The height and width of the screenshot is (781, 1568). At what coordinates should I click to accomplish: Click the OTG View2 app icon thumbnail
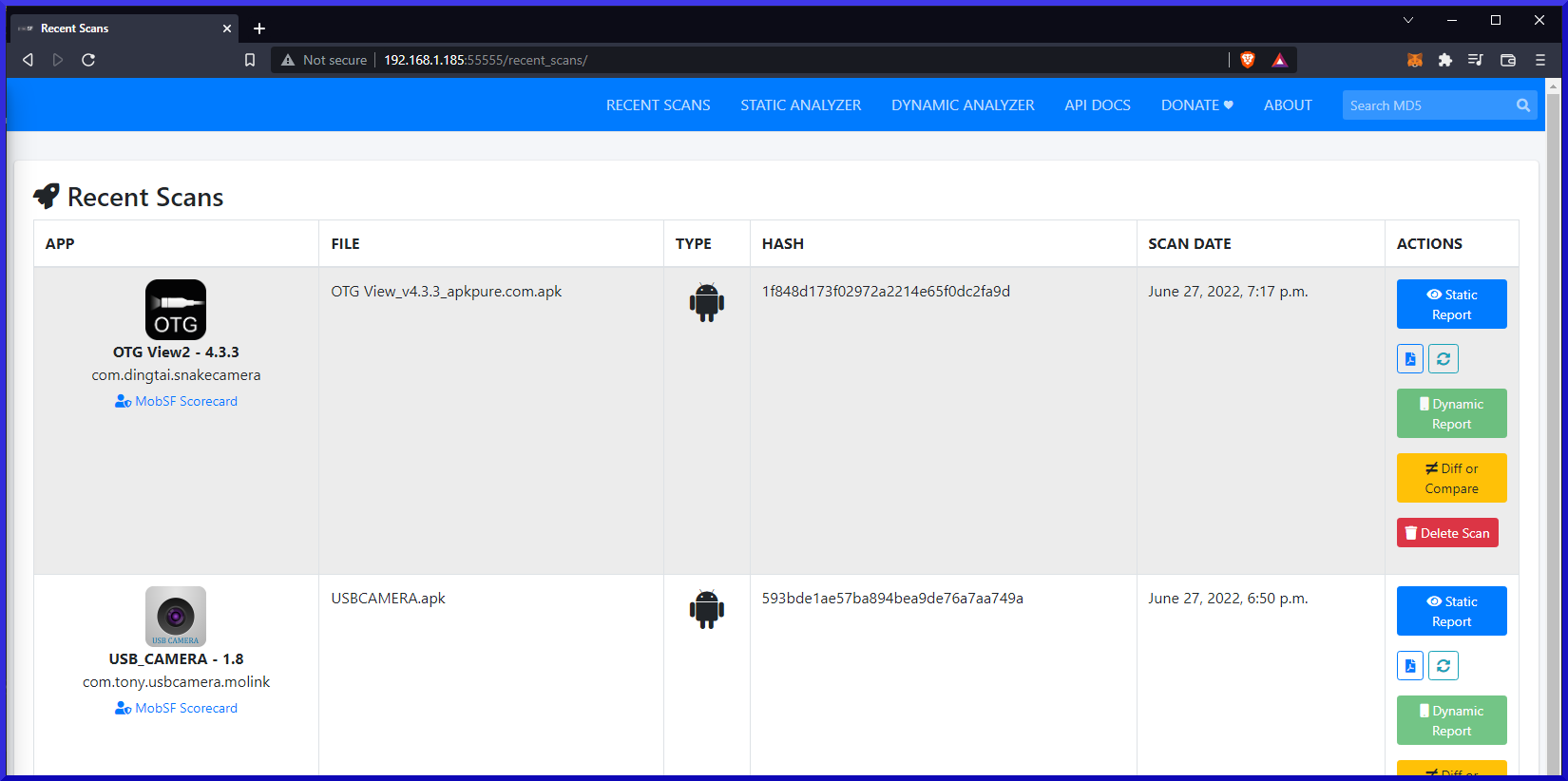click(x=176, y=310)
